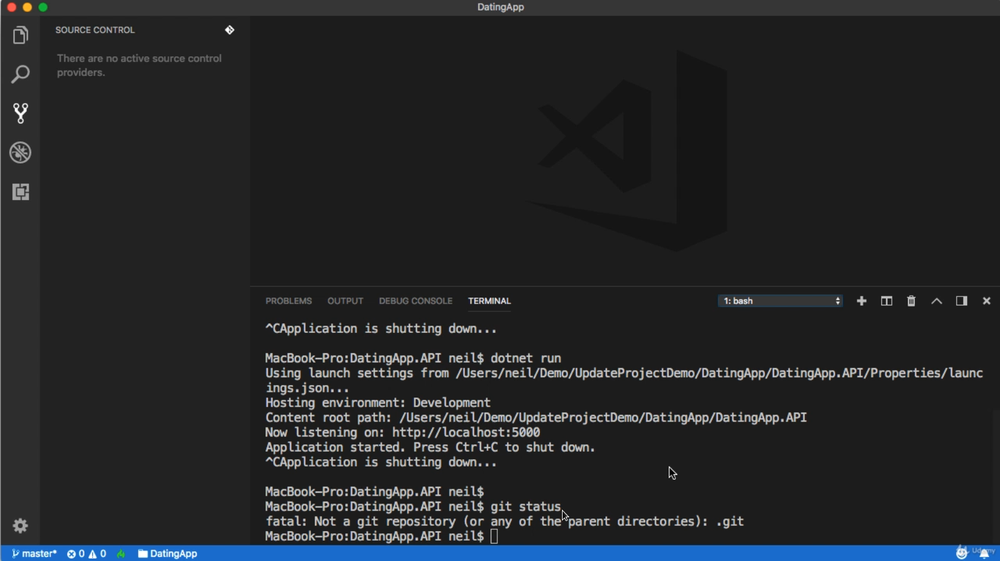Click the 'Content root path' line
Image resolution: width=1000 pixels, height=561 pixels.
(536, 418)
